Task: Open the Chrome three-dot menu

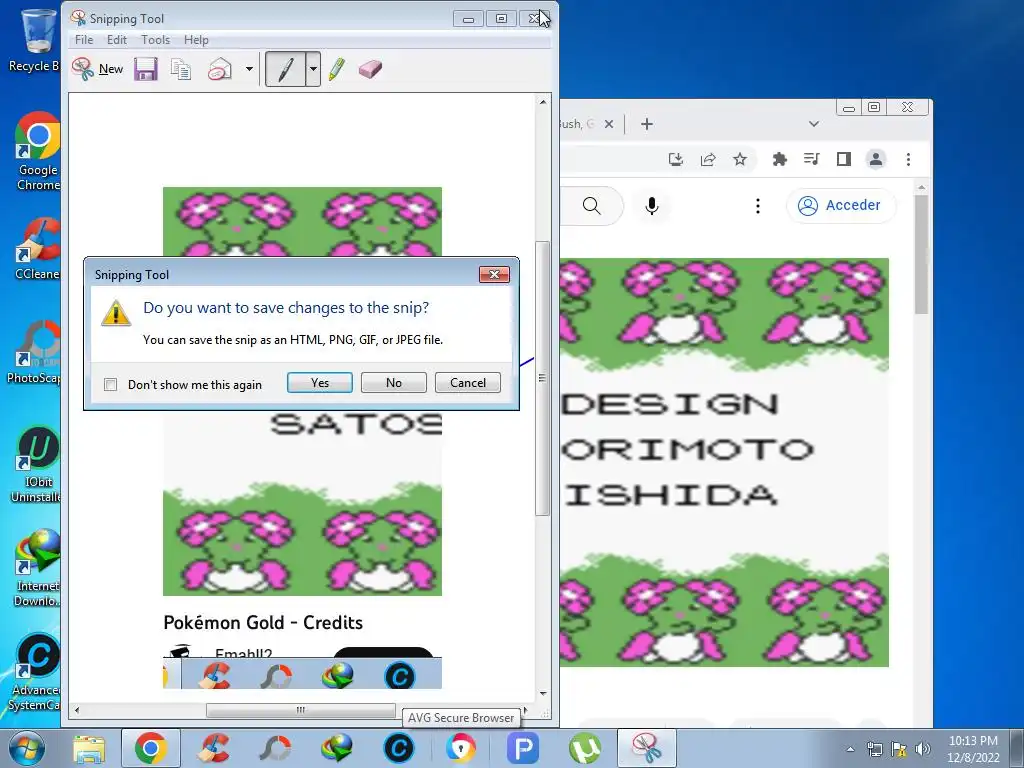Action: click(x=908, y=159)
